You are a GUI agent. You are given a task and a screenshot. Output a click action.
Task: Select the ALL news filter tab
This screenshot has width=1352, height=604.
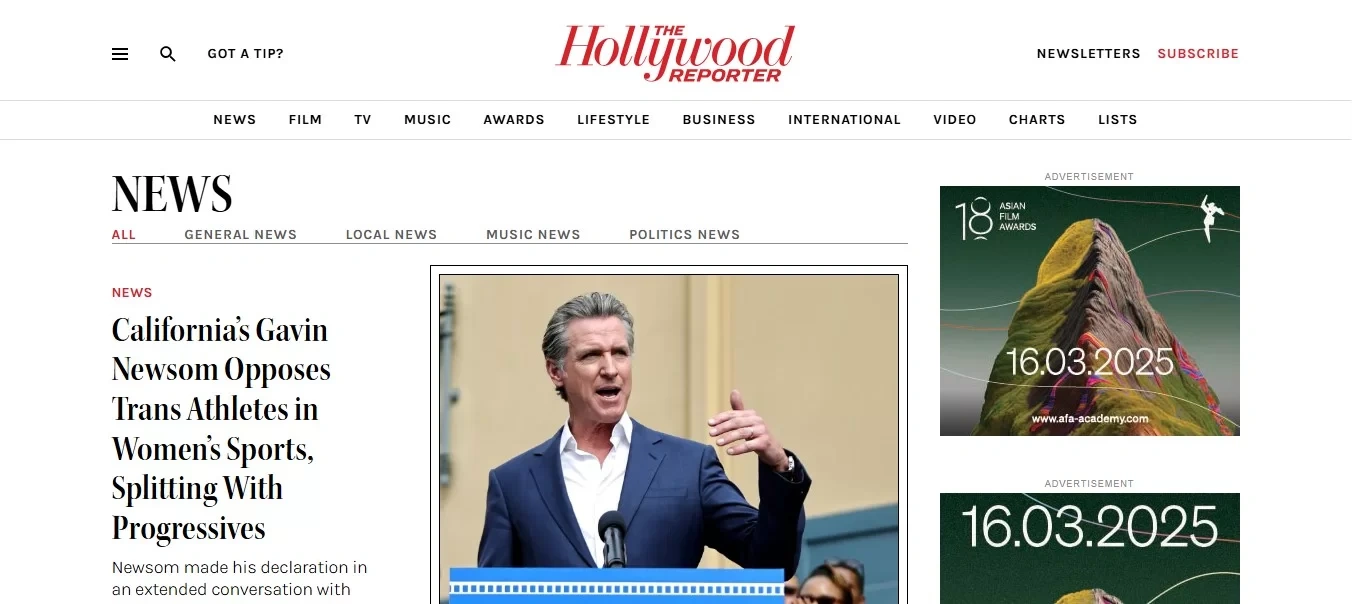pos(124,235)
